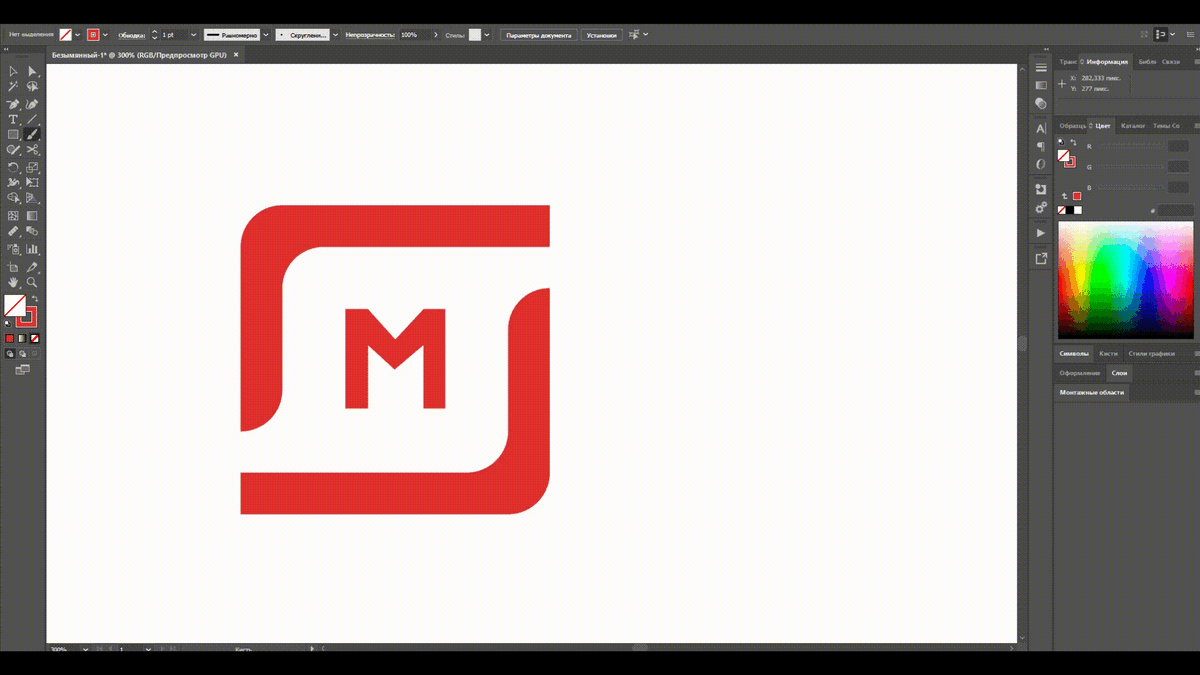Click None swatch in Color panel
1200x675 pixels.
1062,210
